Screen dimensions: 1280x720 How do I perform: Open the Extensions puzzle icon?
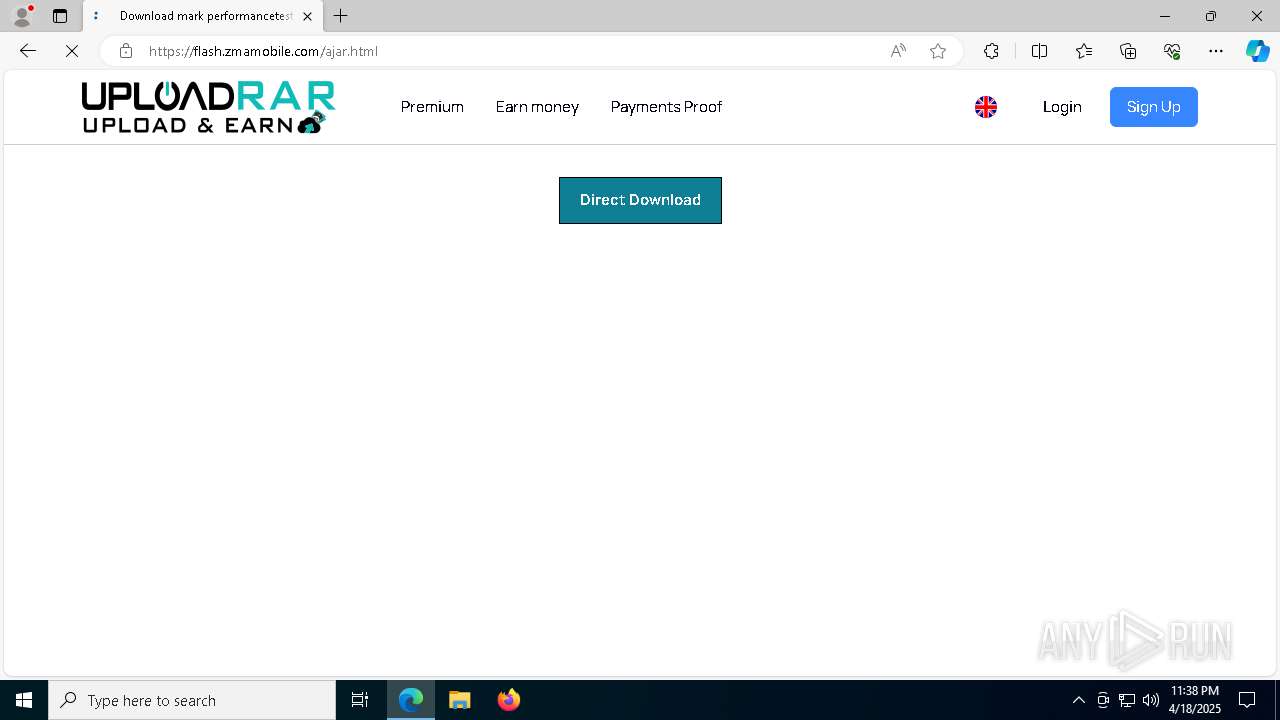point(991,51)
